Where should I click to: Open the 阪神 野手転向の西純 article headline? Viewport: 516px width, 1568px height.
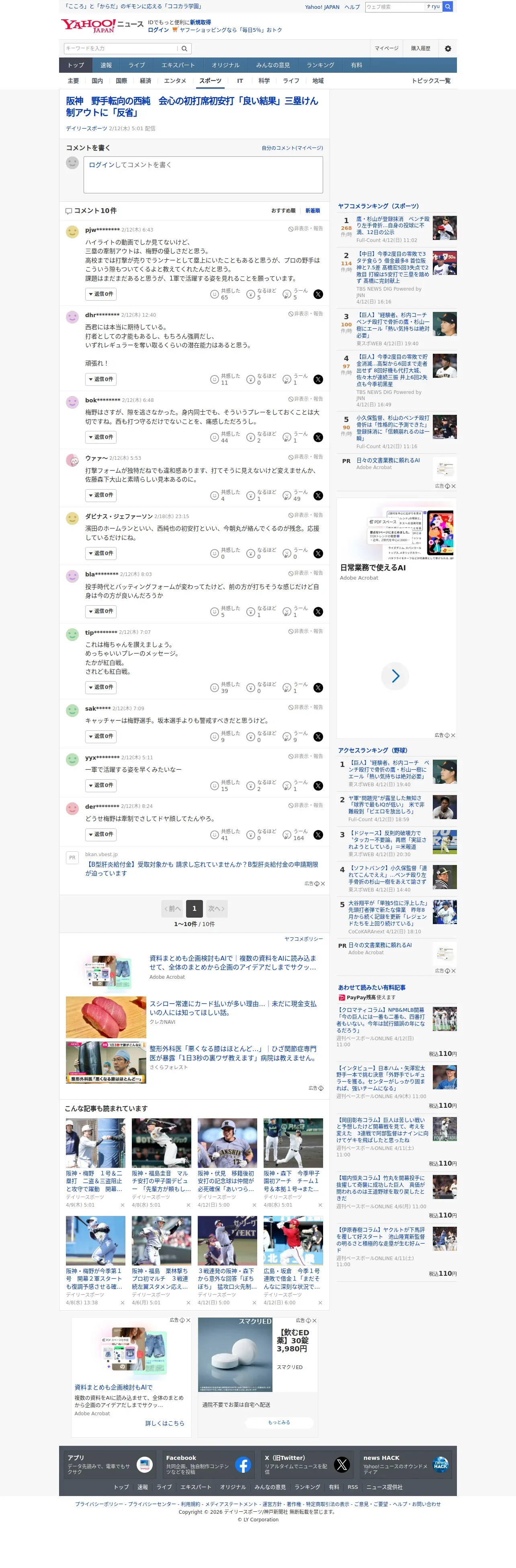click(x=192, y=107)
